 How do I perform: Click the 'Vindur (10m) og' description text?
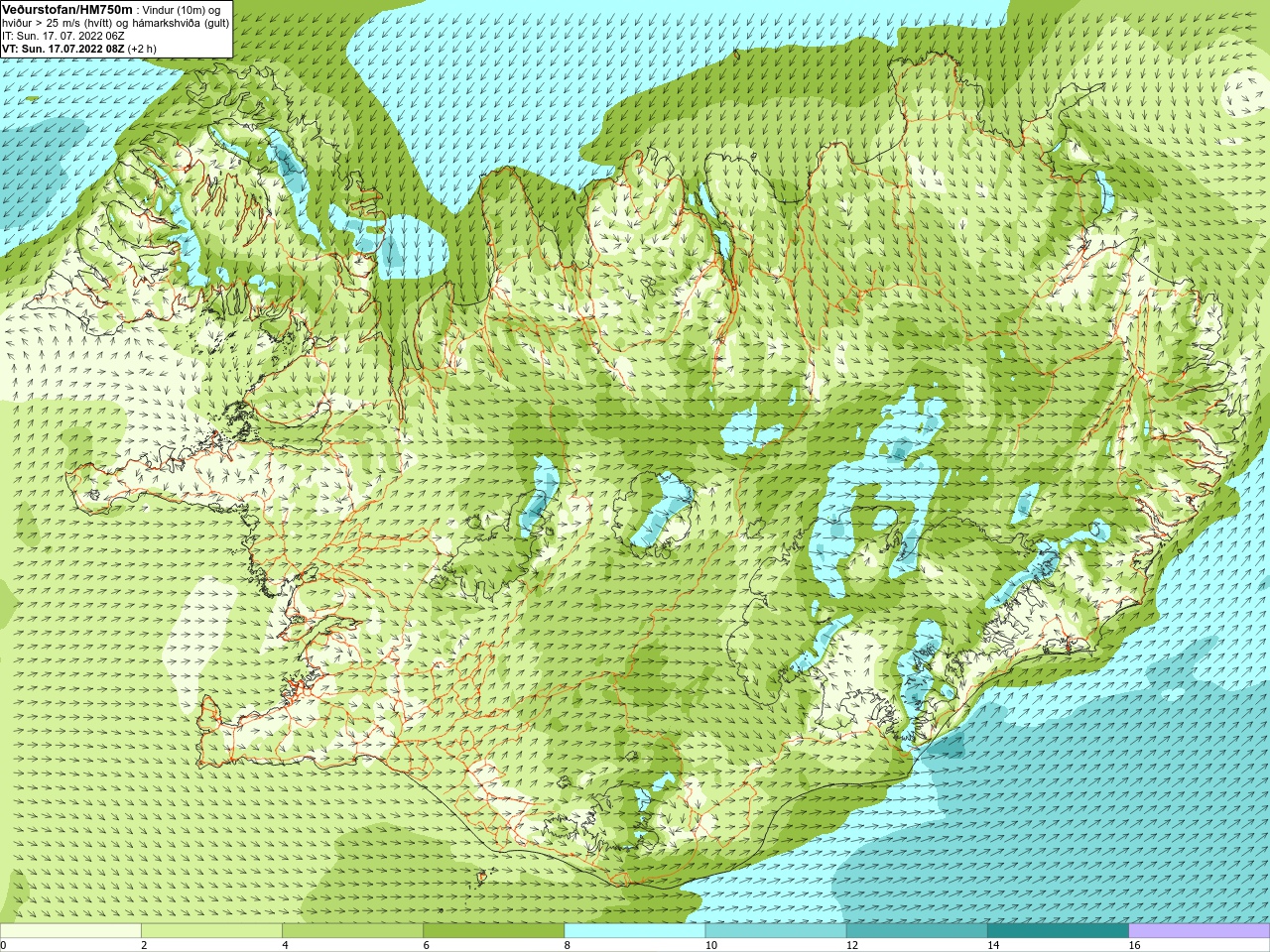(x=182, y=10)
